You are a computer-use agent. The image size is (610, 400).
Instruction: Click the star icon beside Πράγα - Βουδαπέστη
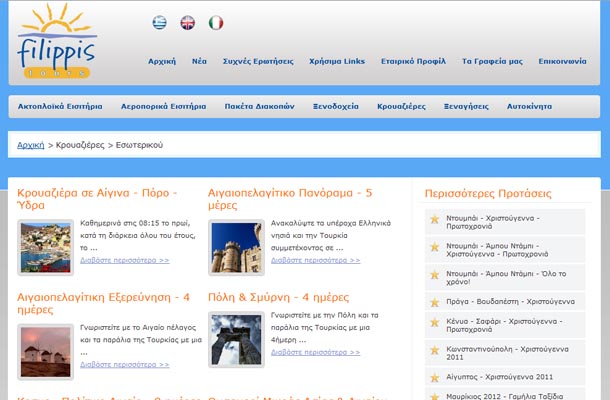pyautogui.click(x=434, y=301)
